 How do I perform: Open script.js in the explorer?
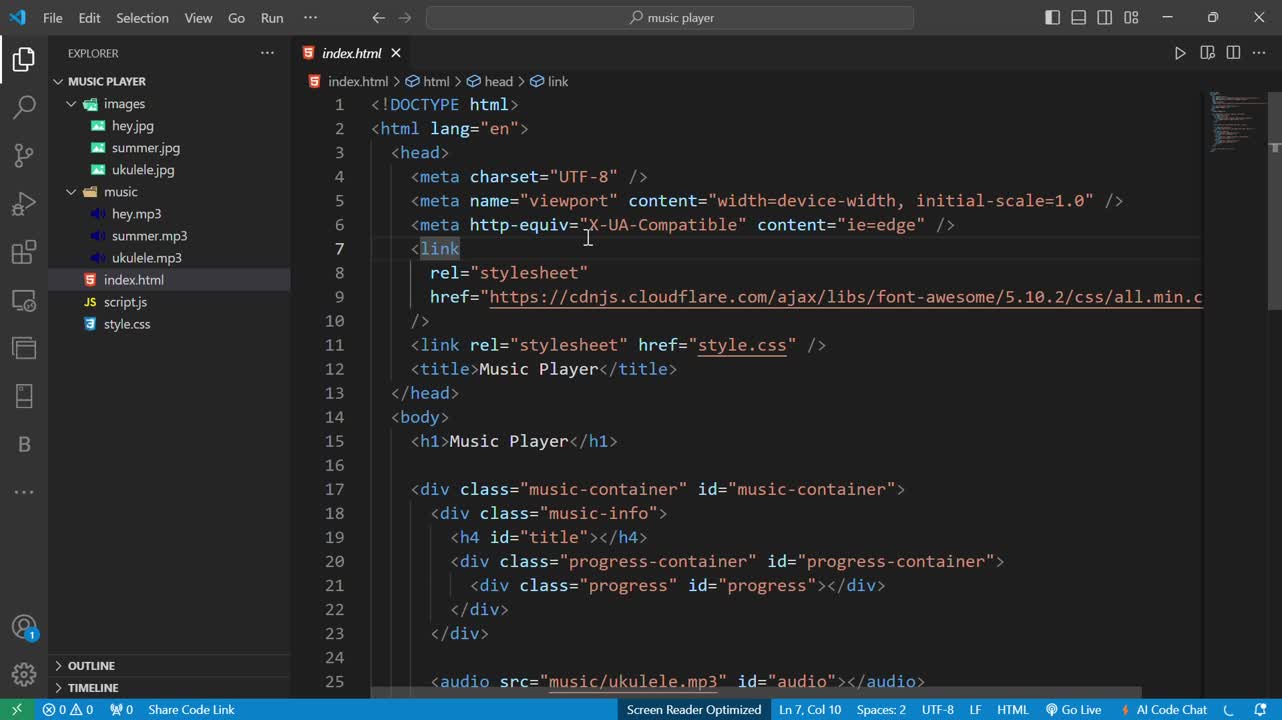tap(125, 302)
